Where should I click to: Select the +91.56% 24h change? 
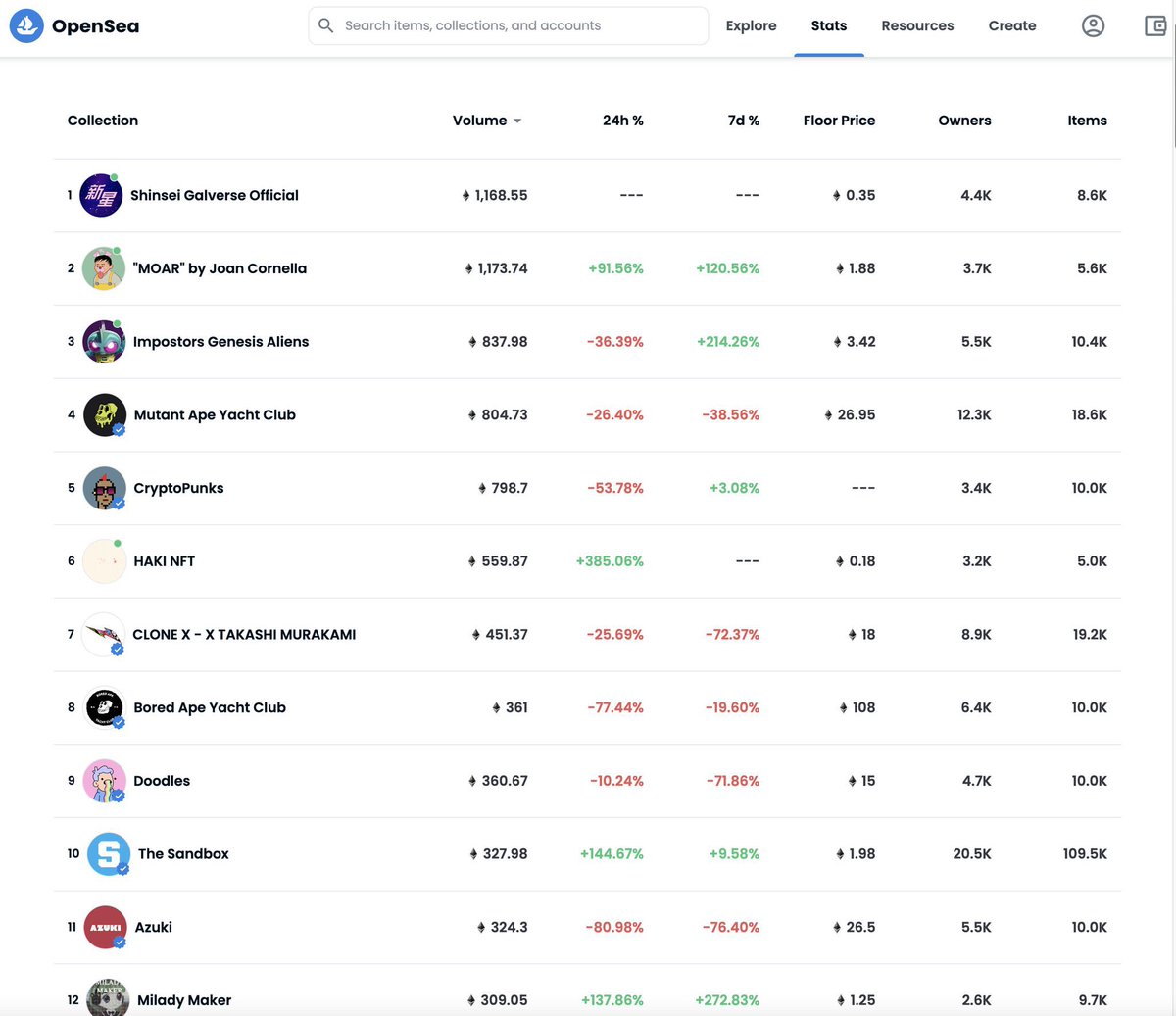pos(615,268)
